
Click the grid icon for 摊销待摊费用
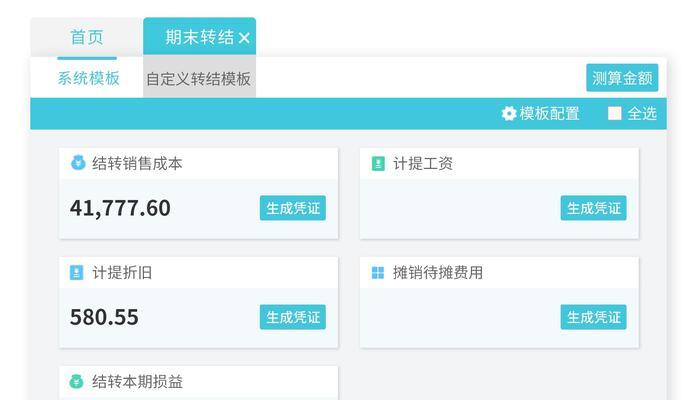pyautogui.click(x=378, y=272)
